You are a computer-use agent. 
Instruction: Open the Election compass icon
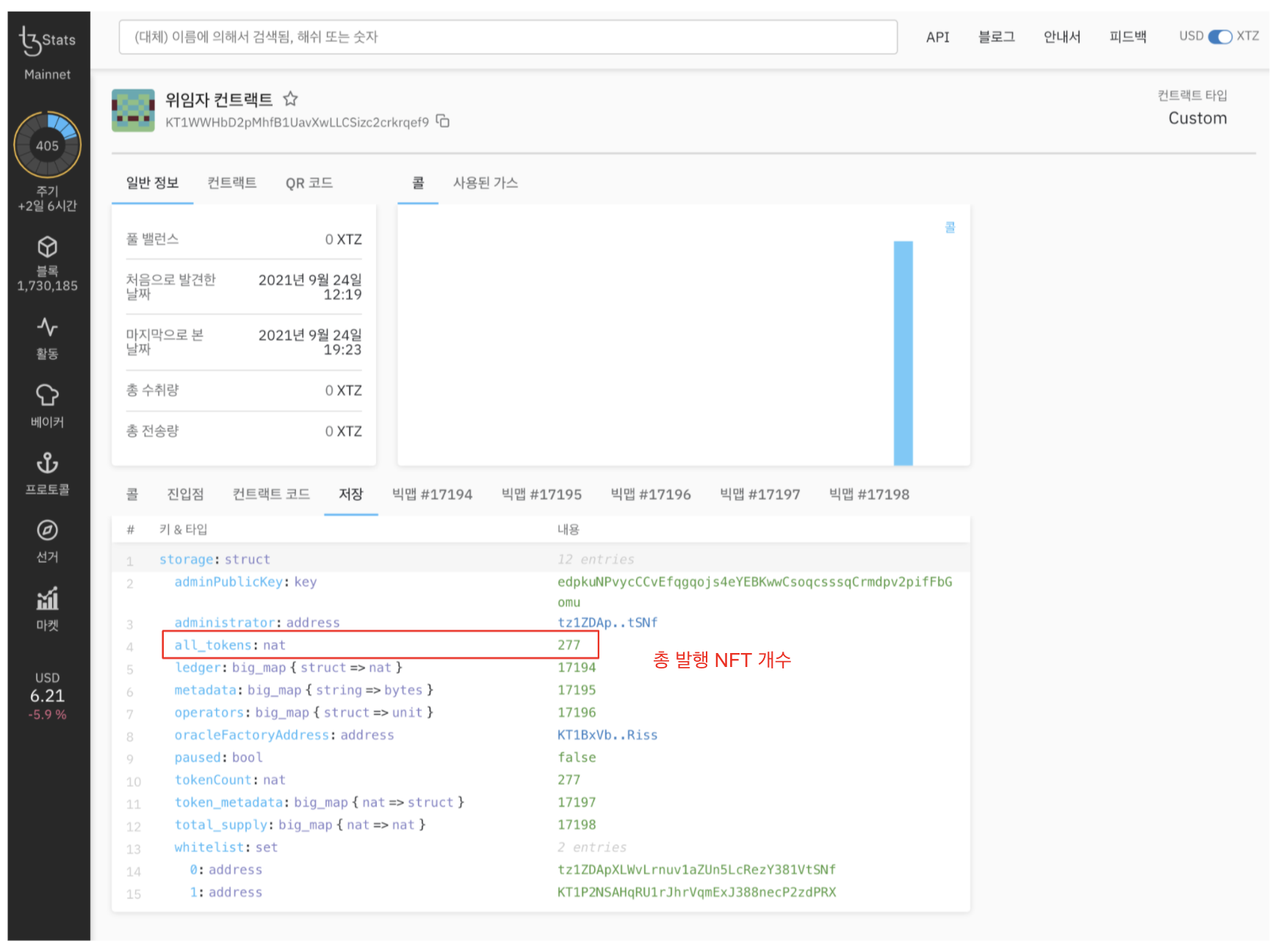click(x=48, y=530)
